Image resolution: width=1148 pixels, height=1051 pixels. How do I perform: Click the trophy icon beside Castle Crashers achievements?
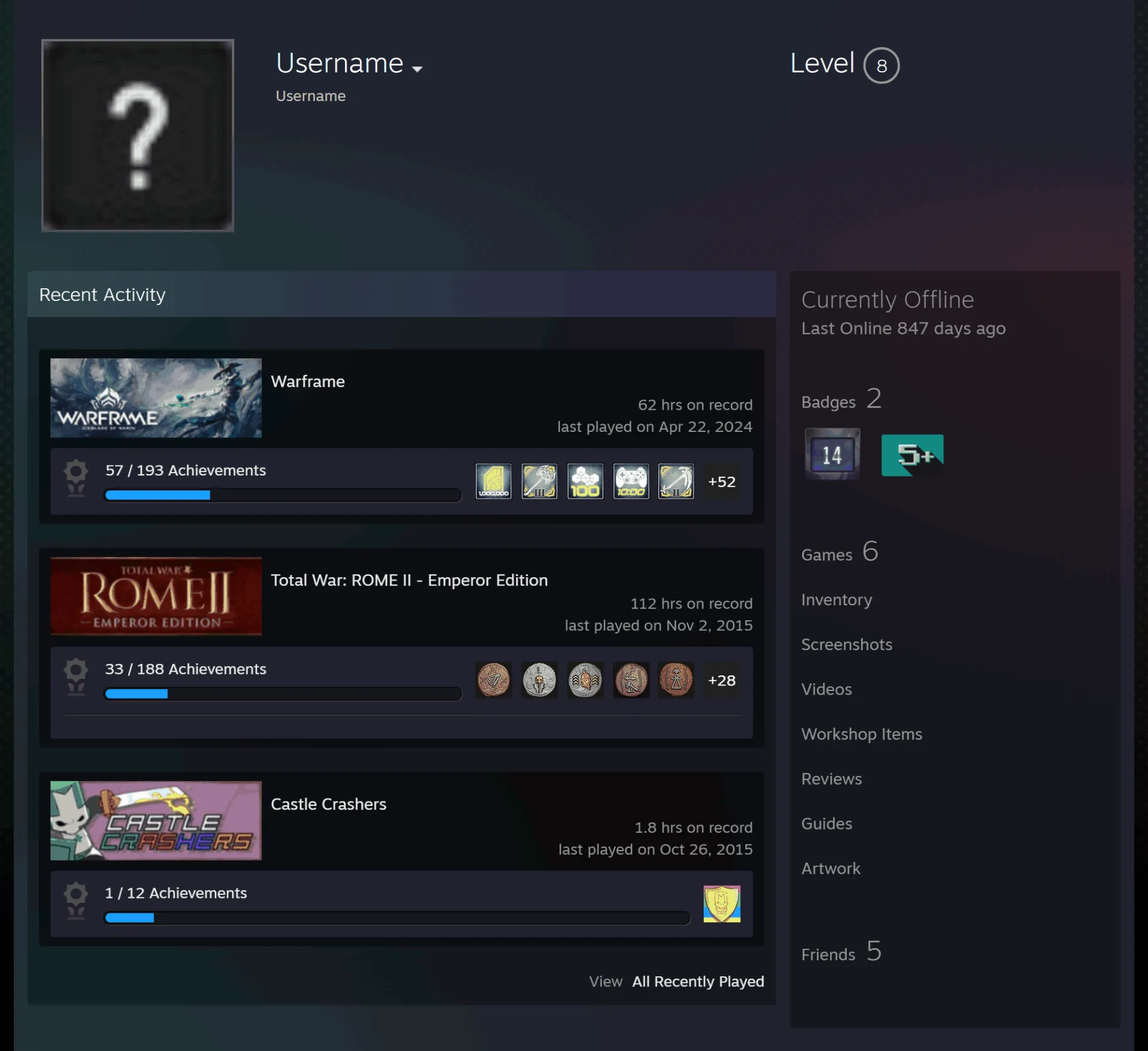[x=76, y=900]
